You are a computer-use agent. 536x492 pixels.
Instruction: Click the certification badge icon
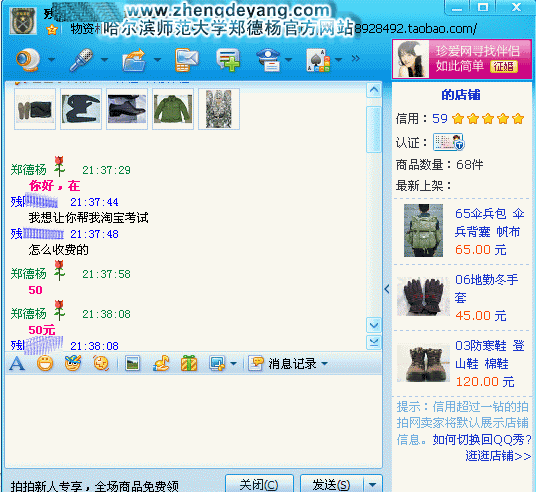click(448, 142)
